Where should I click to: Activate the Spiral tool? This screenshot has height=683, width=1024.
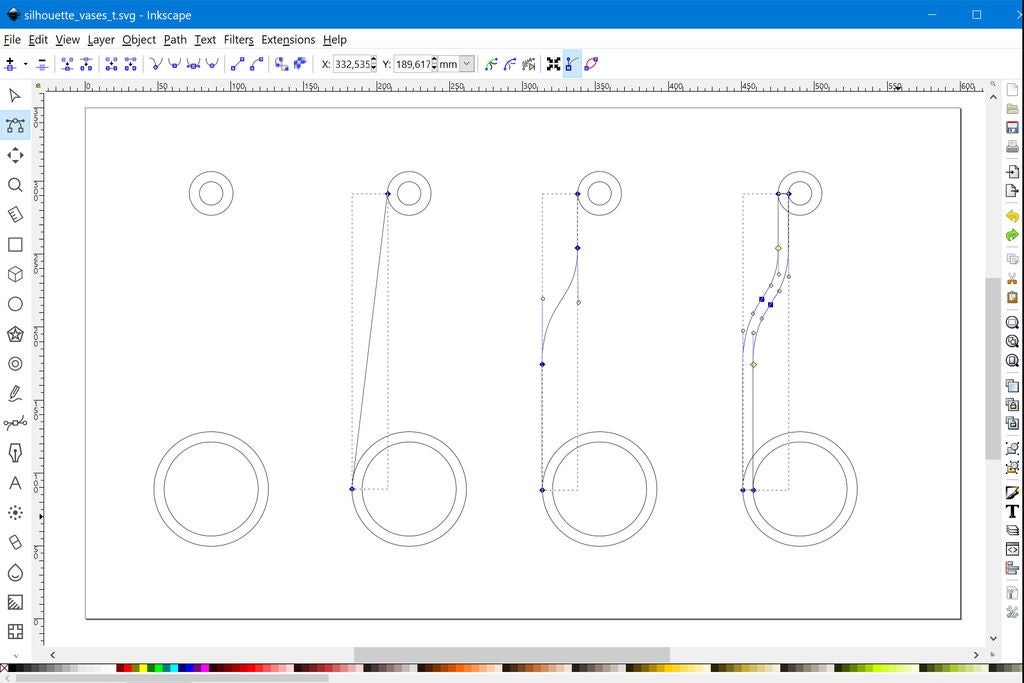tap(15, 364)
